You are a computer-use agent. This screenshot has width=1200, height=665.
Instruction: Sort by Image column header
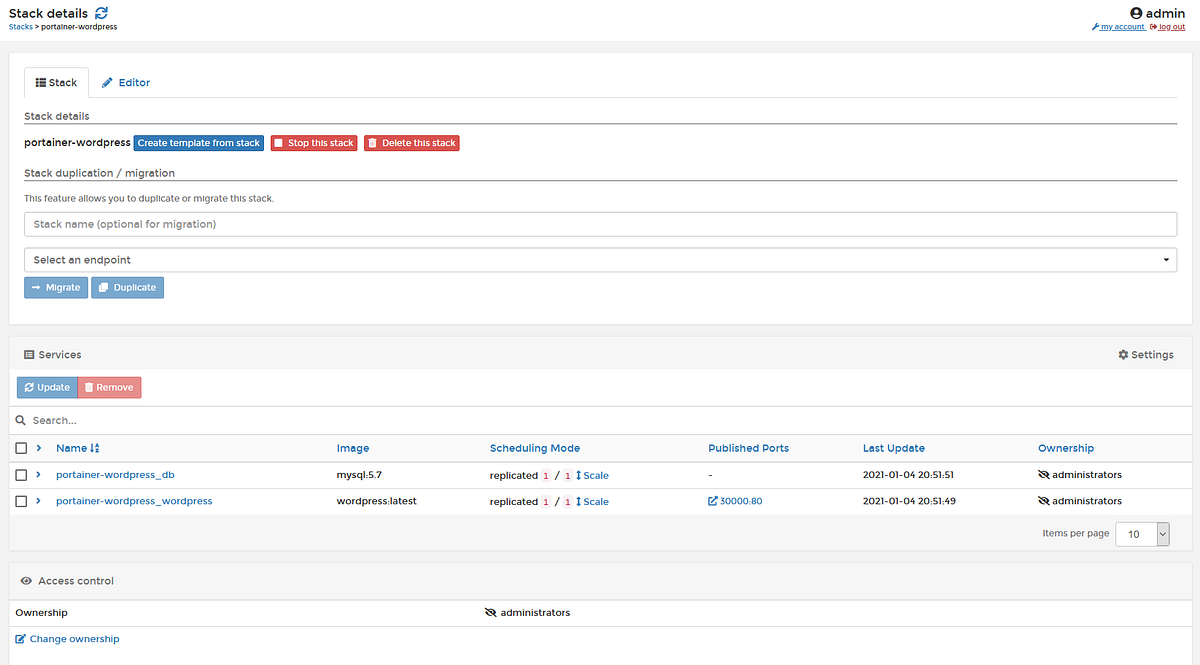353,448
